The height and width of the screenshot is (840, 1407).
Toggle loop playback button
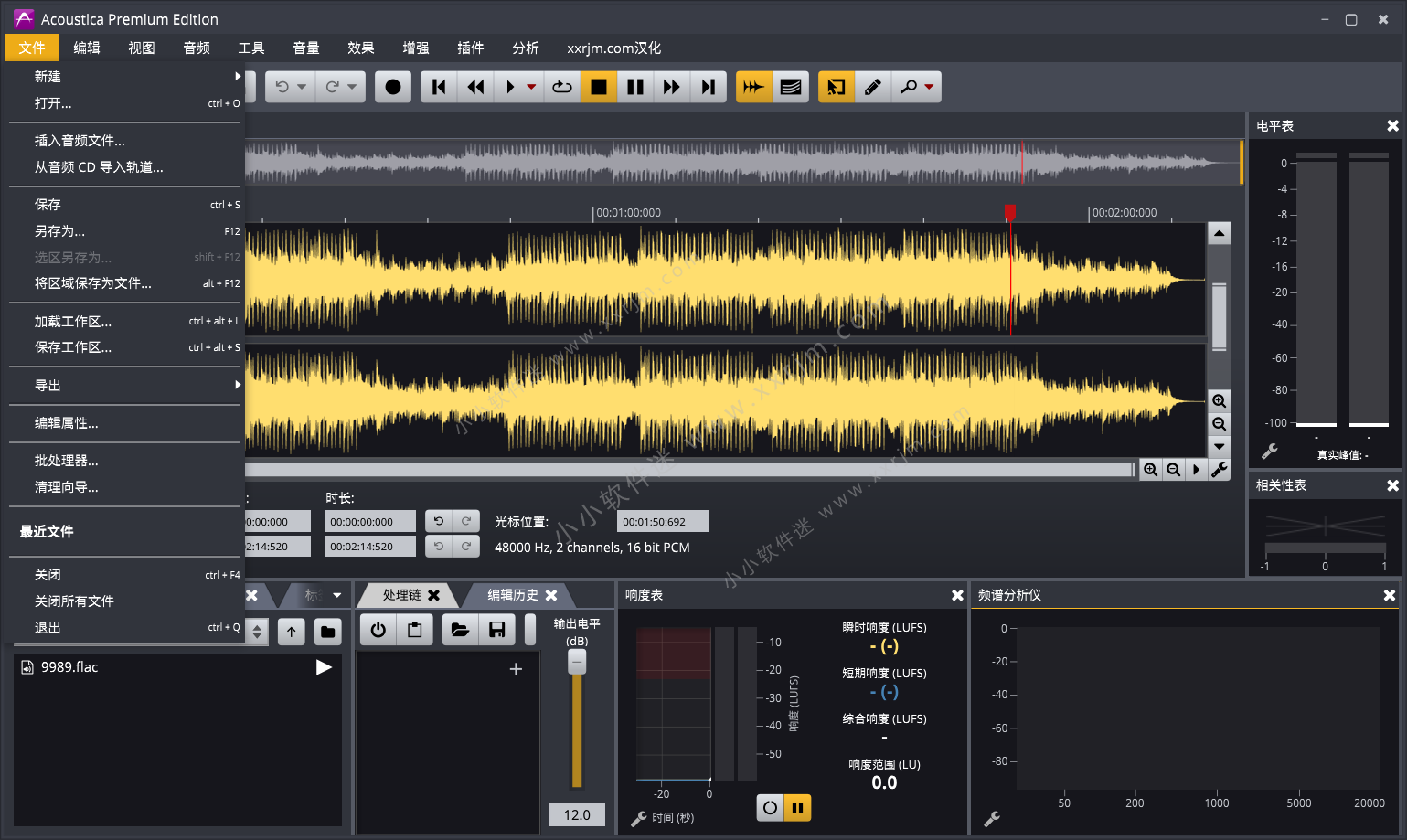[x=562, y=87]
